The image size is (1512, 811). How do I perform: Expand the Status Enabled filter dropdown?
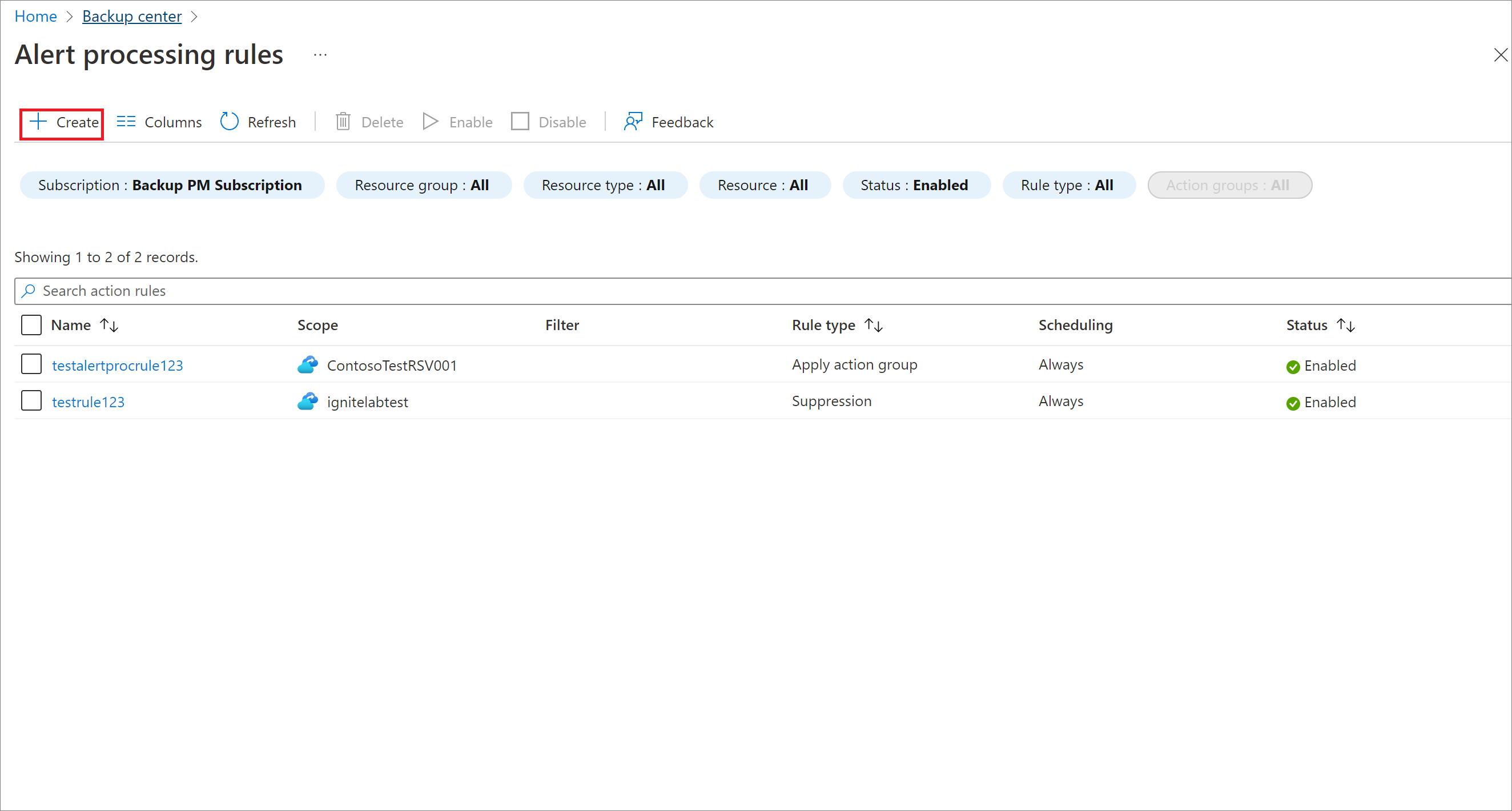(x=913, y=184)
